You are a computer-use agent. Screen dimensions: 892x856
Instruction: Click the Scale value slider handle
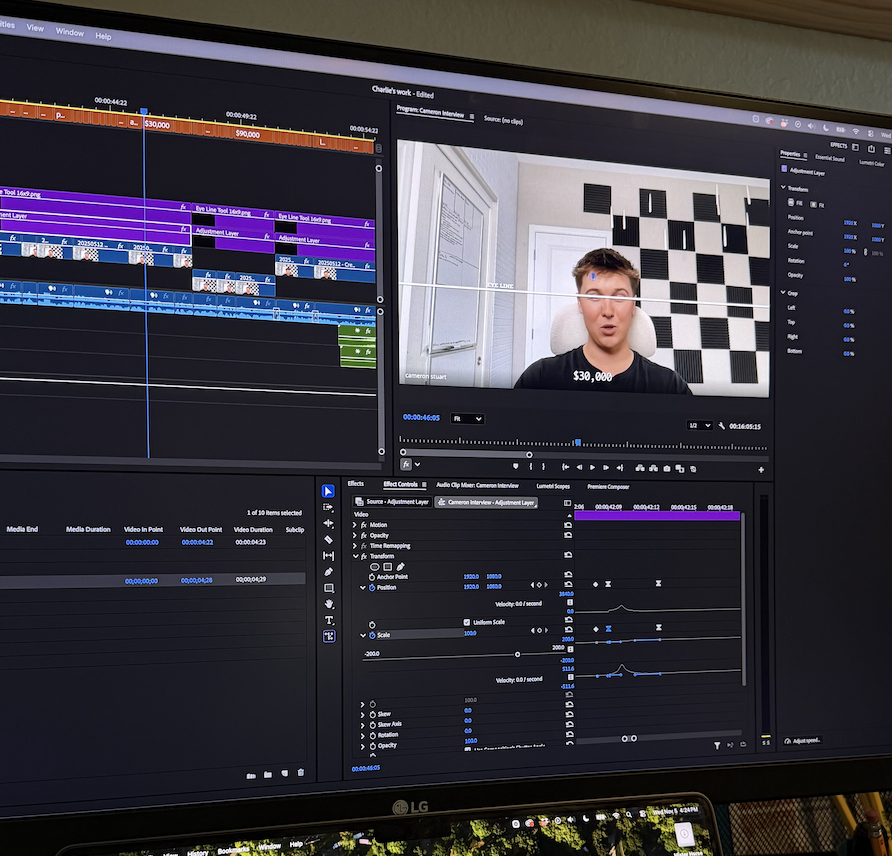pos(517,654)
